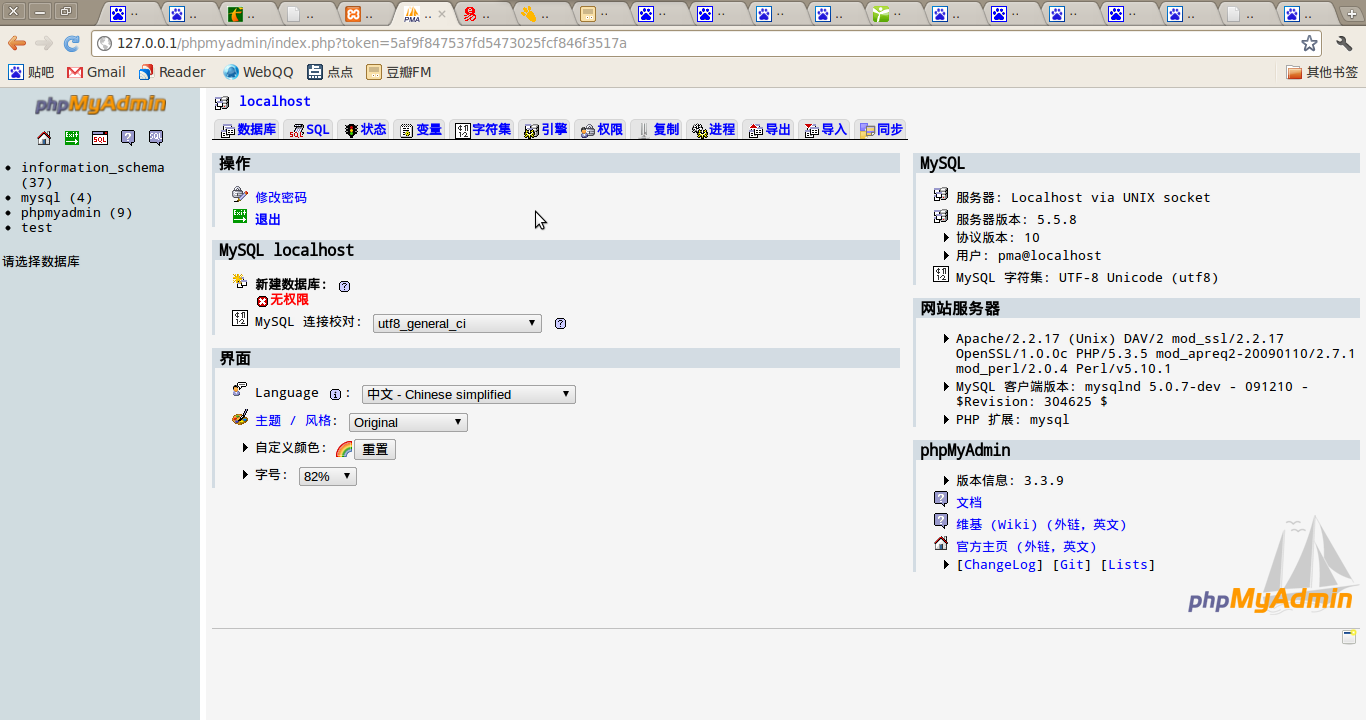Switch to the 权限 tab
1366x720 pixels.
click(x=601, y=130)
